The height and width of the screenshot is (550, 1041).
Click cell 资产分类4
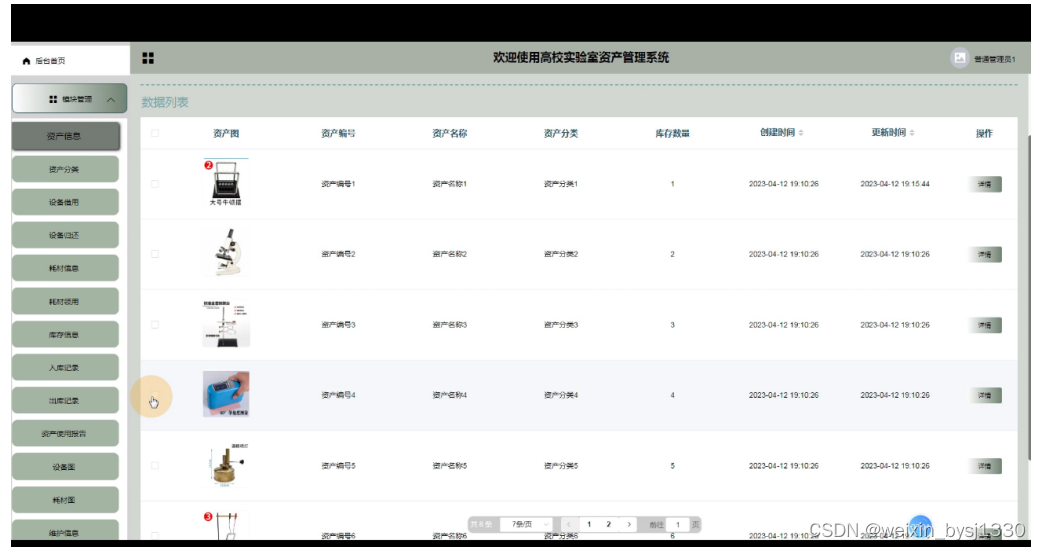coord(561,395)
